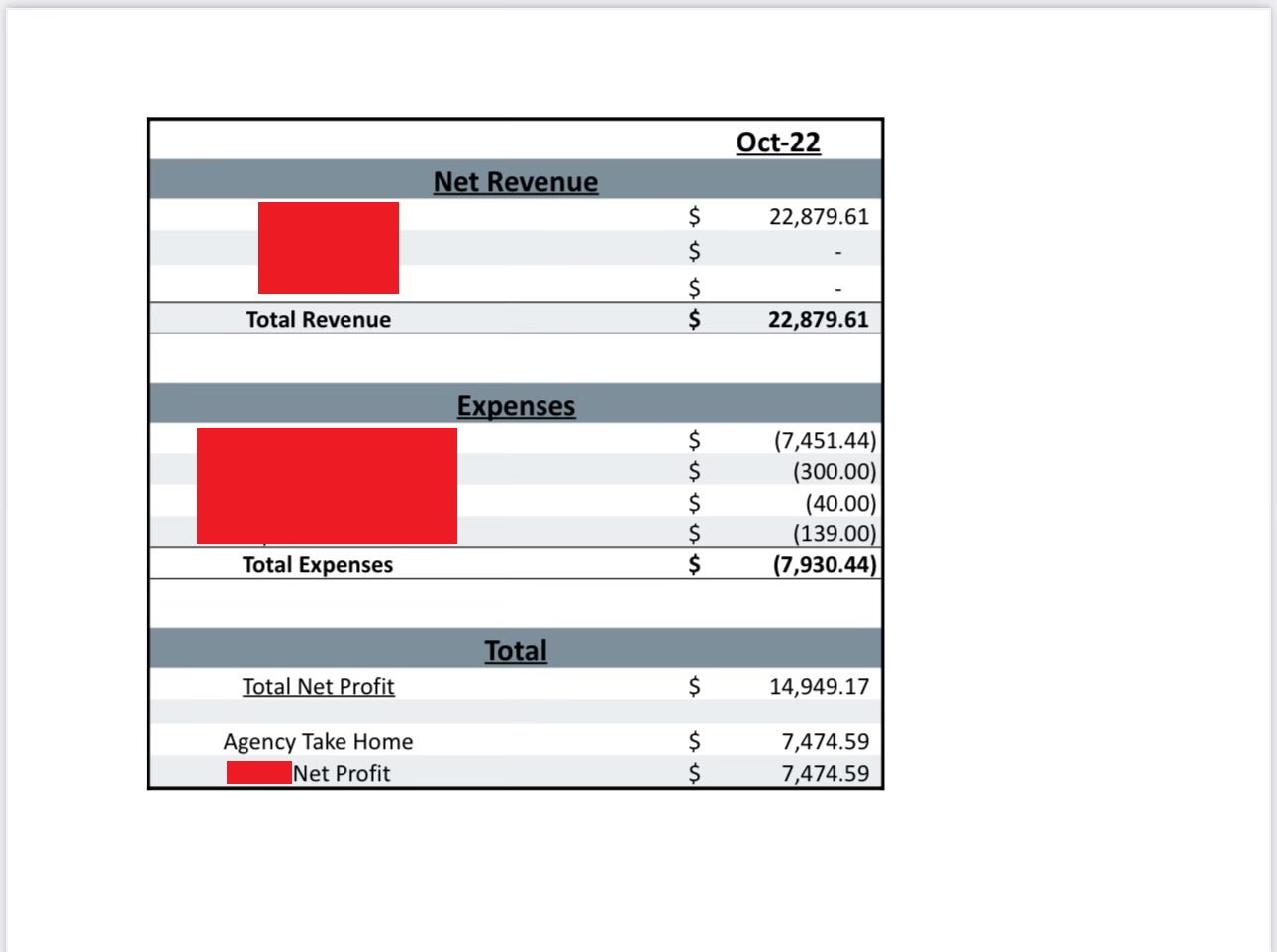1277x952 pixels.
Task: Click the Expenses section heading
Action: (x=515, y=406)
